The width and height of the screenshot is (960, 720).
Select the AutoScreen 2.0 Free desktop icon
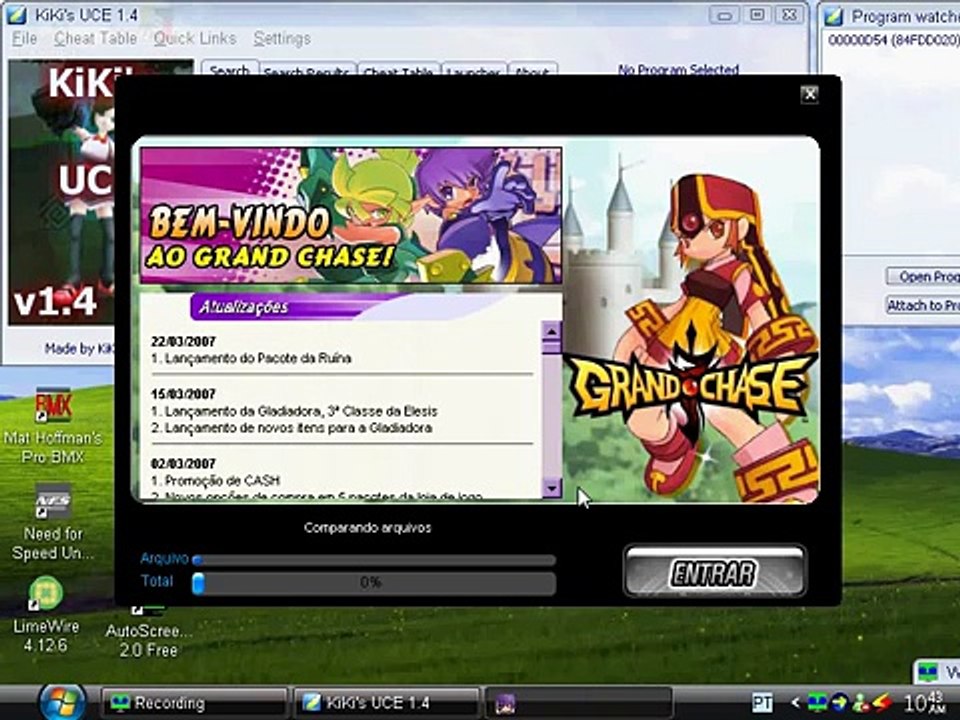(x=148, y=631)
